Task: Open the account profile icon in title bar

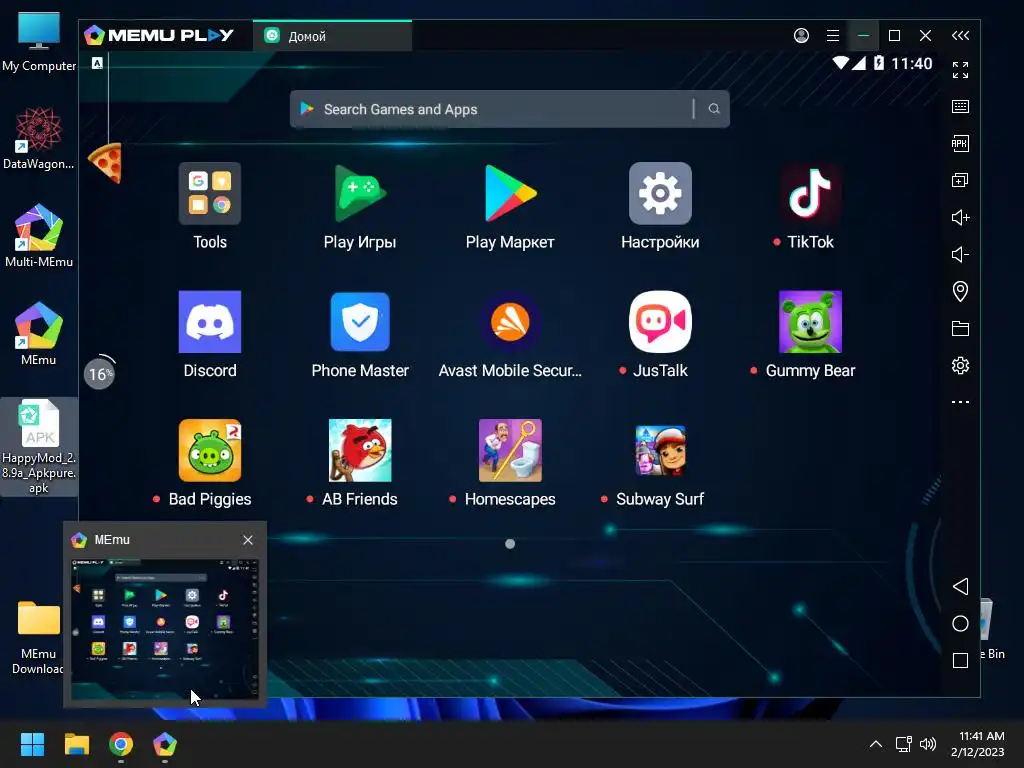Action: [x=801, y=35]
